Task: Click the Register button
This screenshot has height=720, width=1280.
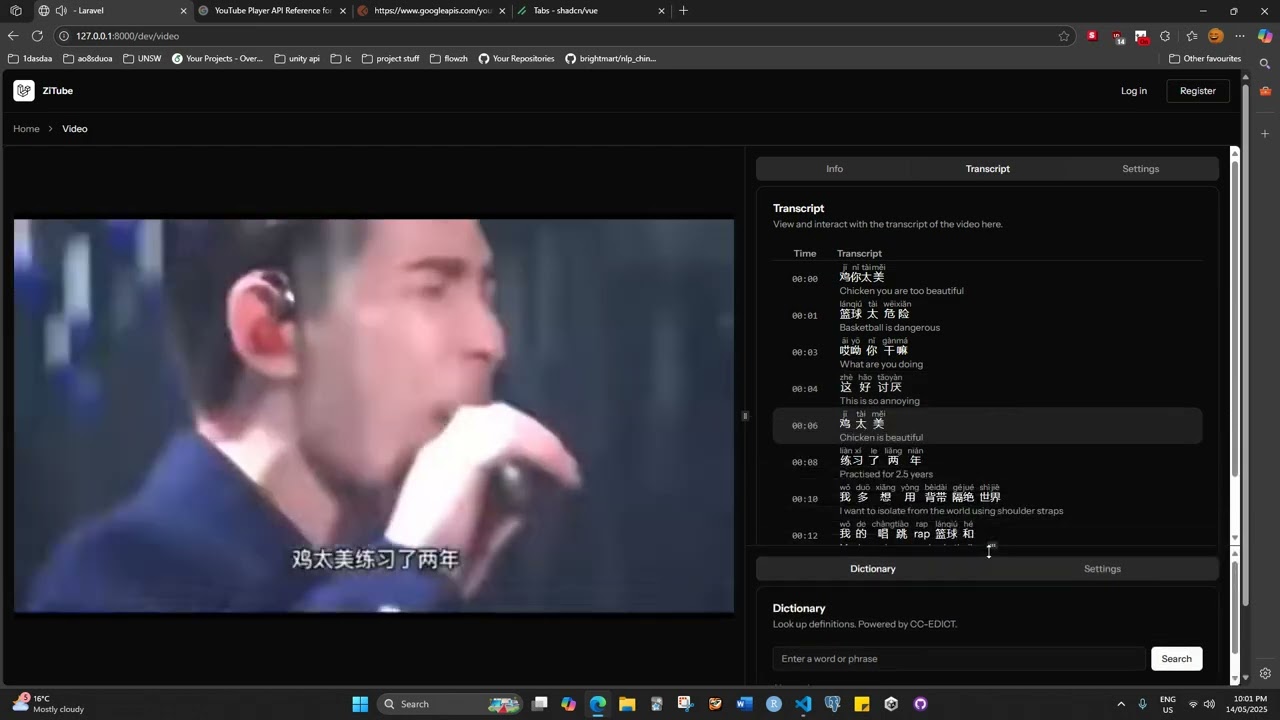Action: (x=1197, y=91)
